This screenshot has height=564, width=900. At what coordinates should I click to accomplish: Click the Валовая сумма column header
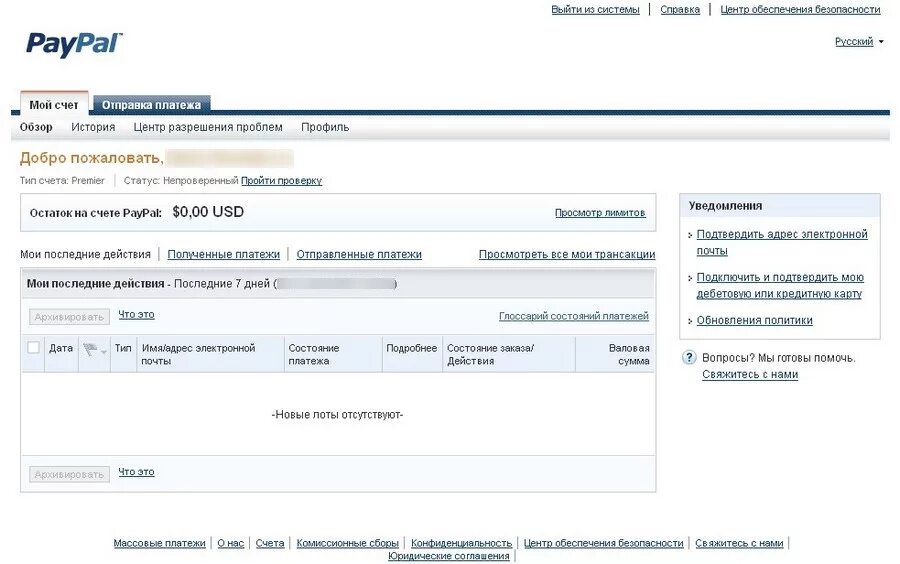pos(629,355)
